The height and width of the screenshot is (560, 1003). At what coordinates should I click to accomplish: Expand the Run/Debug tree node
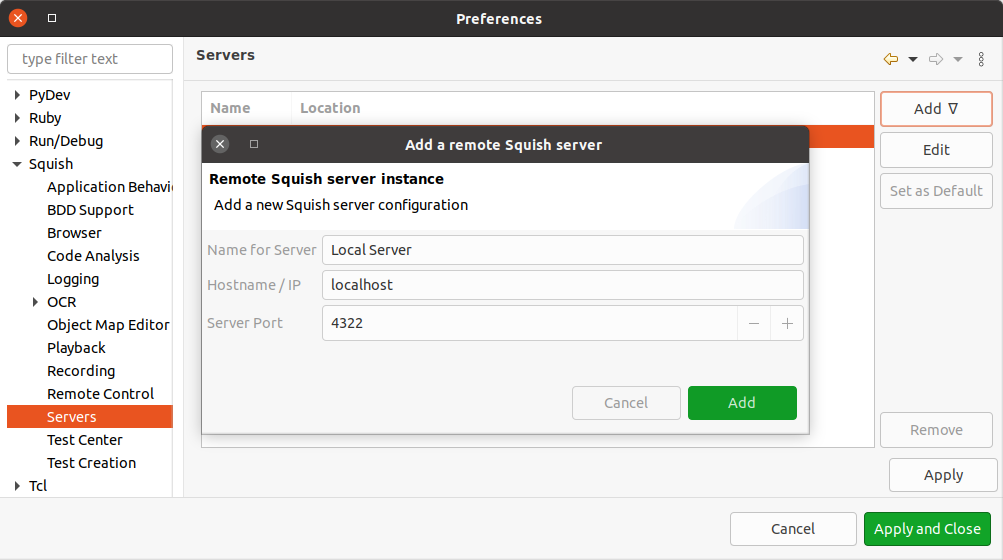coord(17,142)
